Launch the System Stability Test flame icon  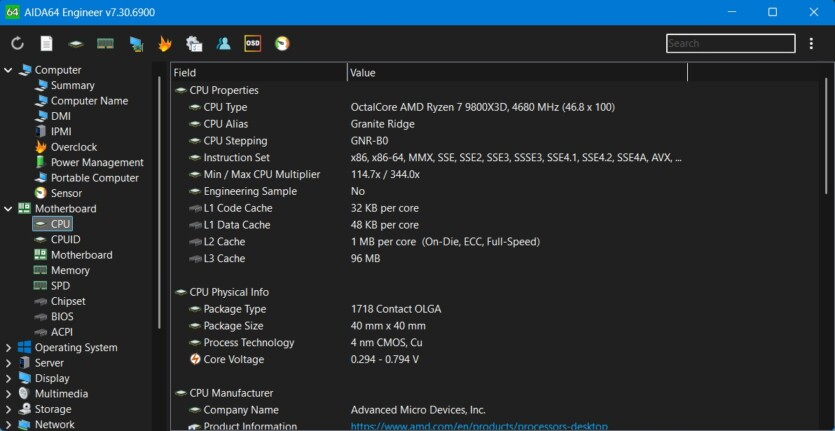(x=165, y=44)
